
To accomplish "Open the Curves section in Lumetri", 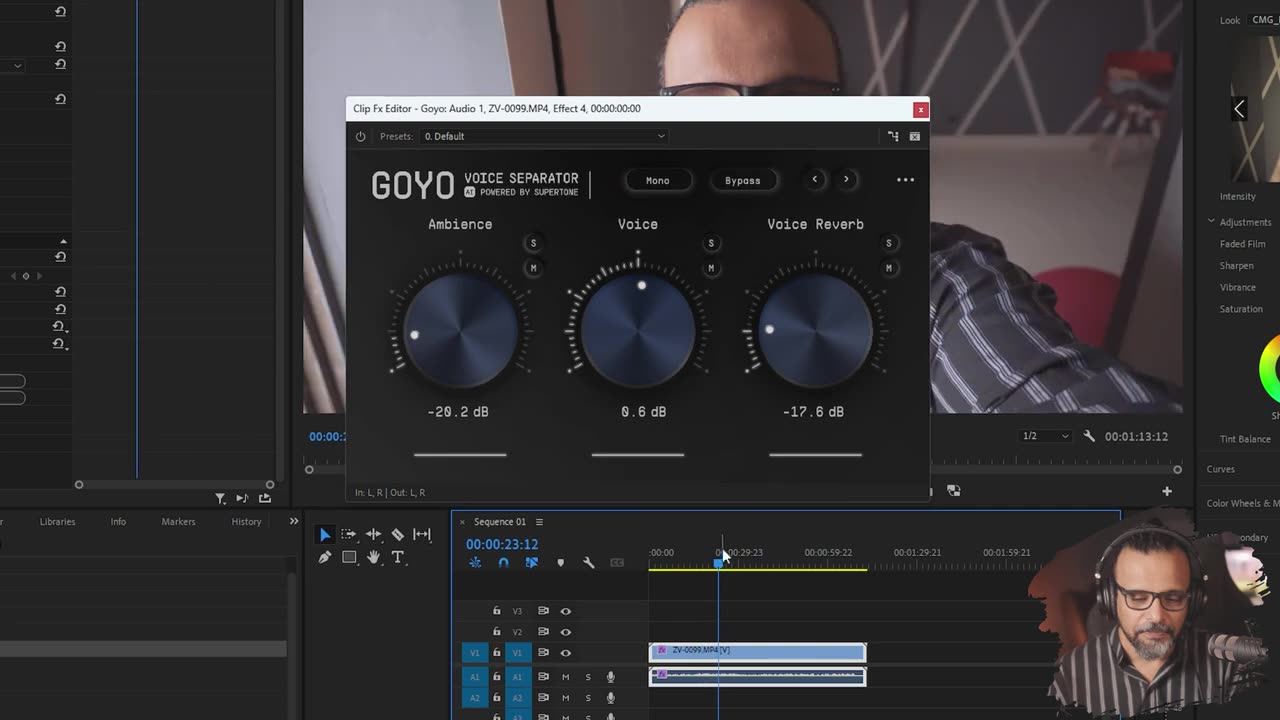I will click(1221, 469).
